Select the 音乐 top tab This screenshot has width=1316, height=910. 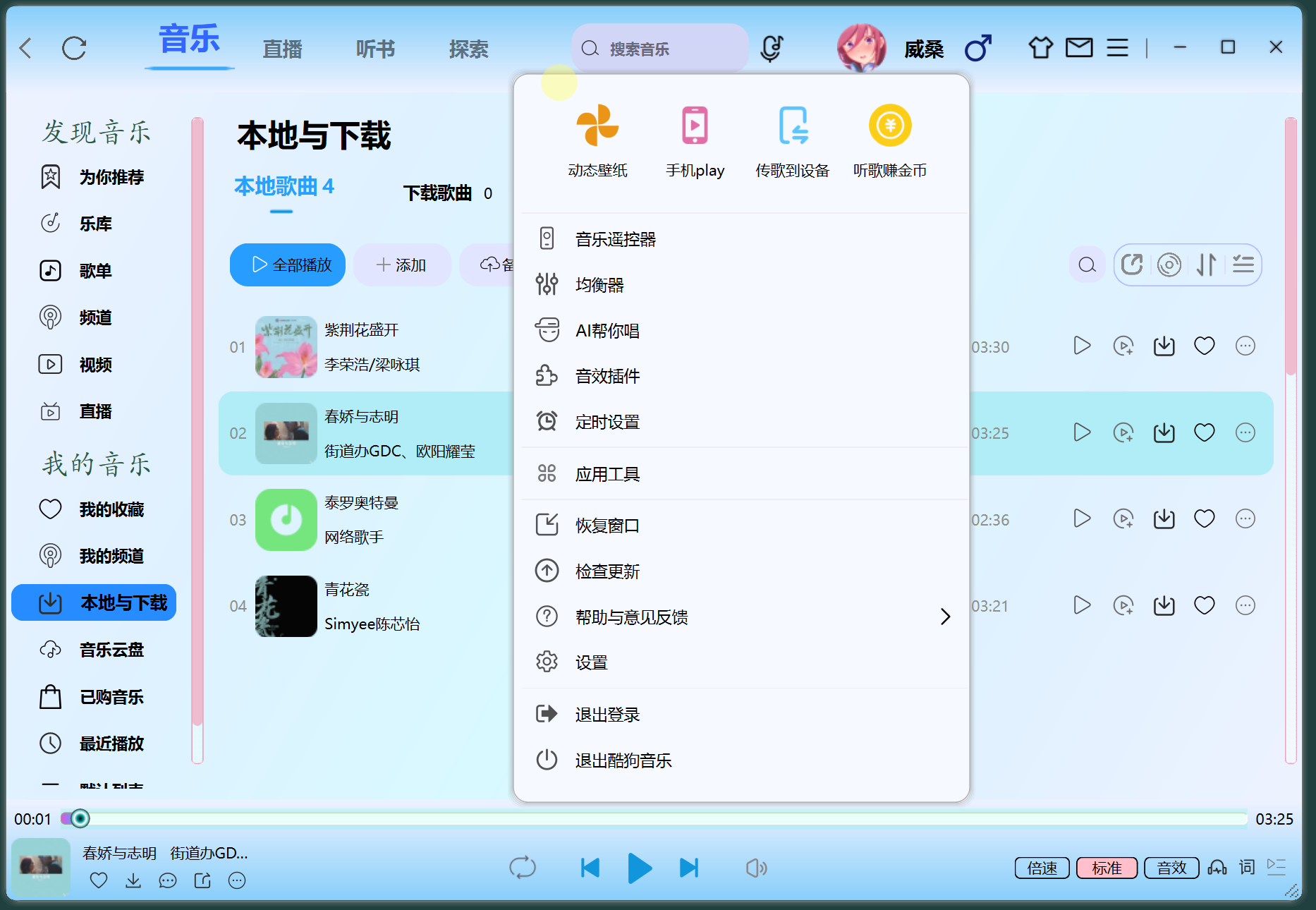(x=189, y=39)
